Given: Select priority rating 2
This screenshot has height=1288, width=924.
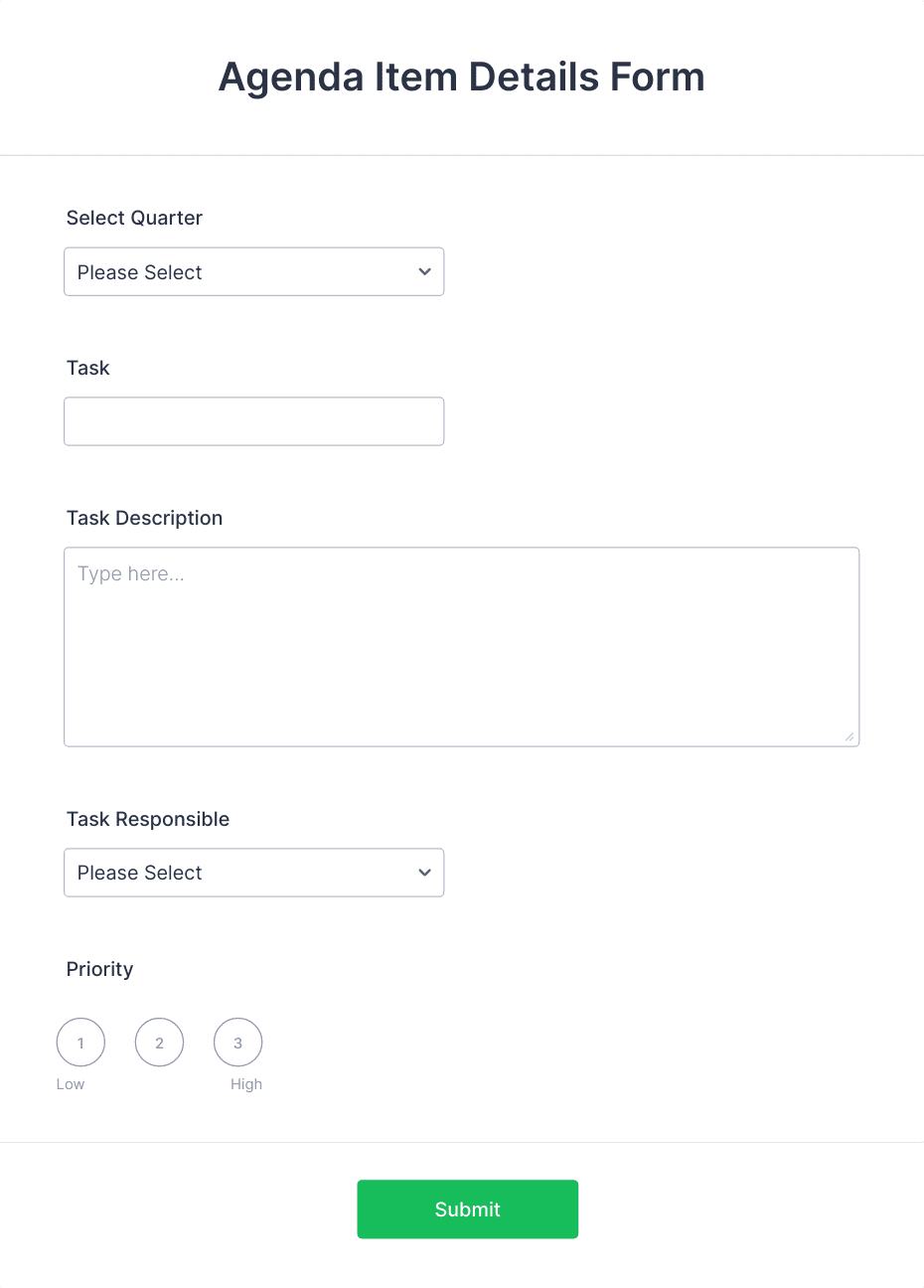Looking at the screenshot, I should 159,1043.
